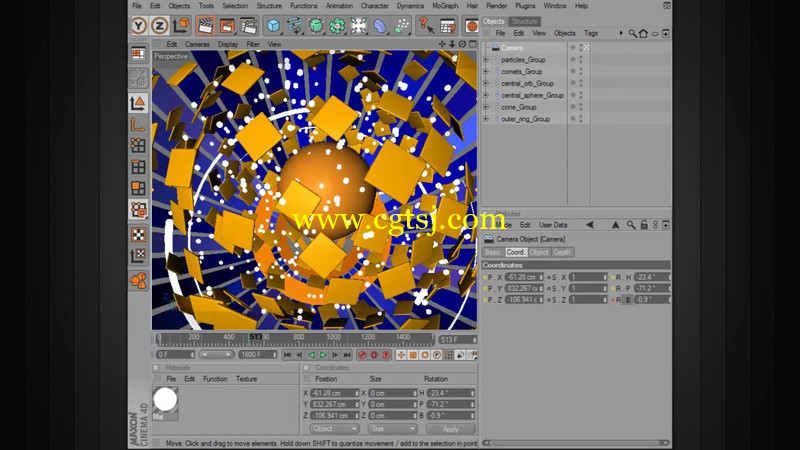Open the particle emitter icon
800x450 pixels.
[402, 26]
